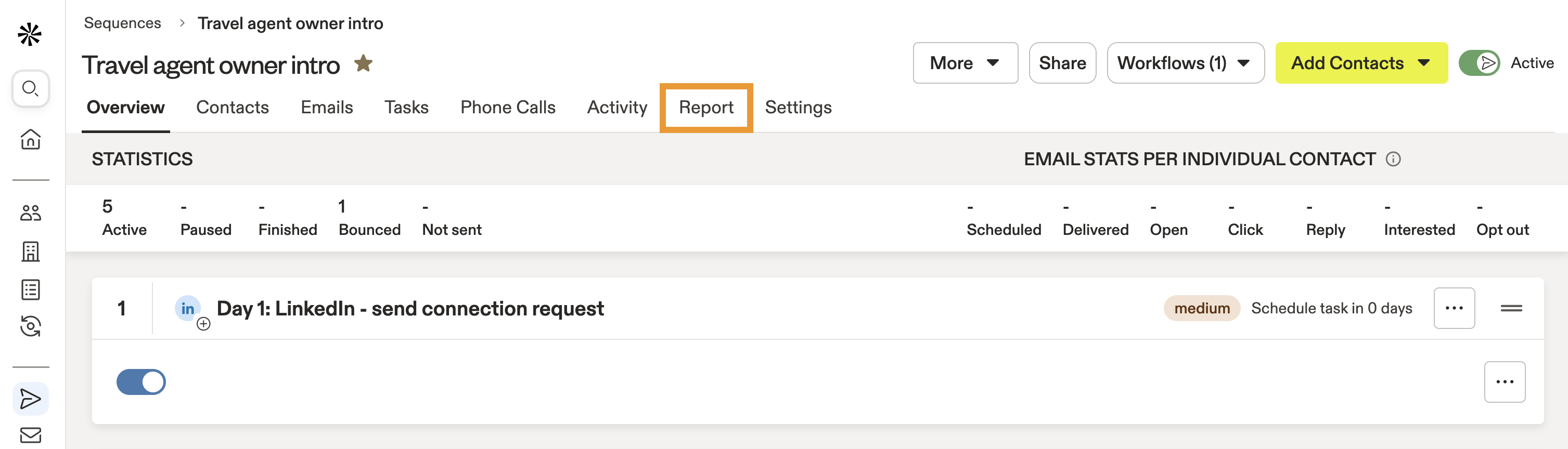This screenshot has height=449, width=1568.
Task: Click the favorite star next to title
Action: pyautogui.click(x=364, y=63)
